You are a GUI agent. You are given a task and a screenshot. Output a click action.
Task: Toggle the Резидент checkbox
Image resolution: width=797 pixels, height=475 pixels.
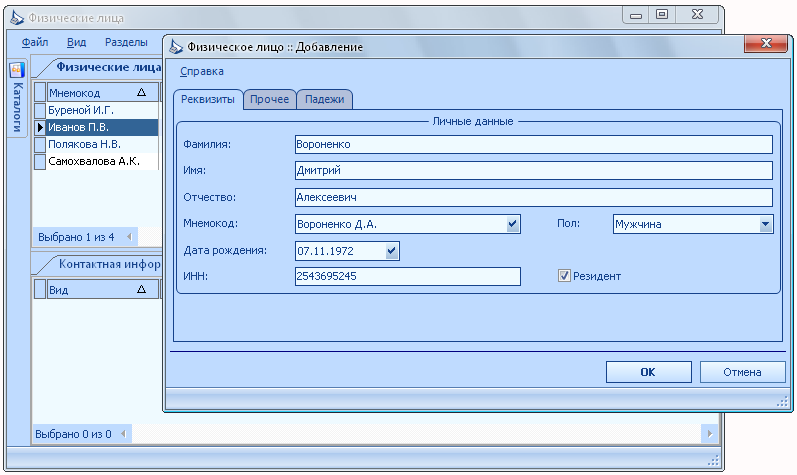click(564, 276)
